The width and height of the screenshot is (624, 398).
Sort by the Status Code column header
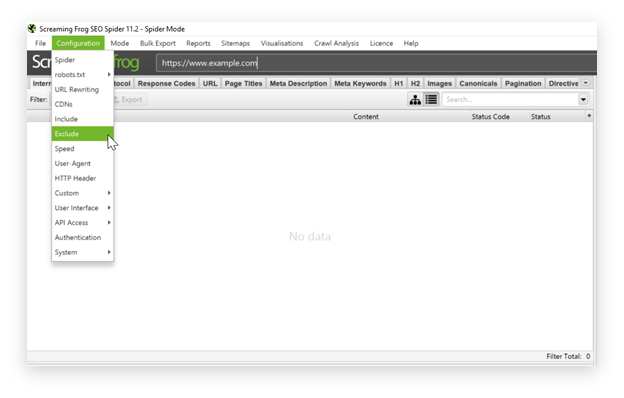tap(490, 117)
